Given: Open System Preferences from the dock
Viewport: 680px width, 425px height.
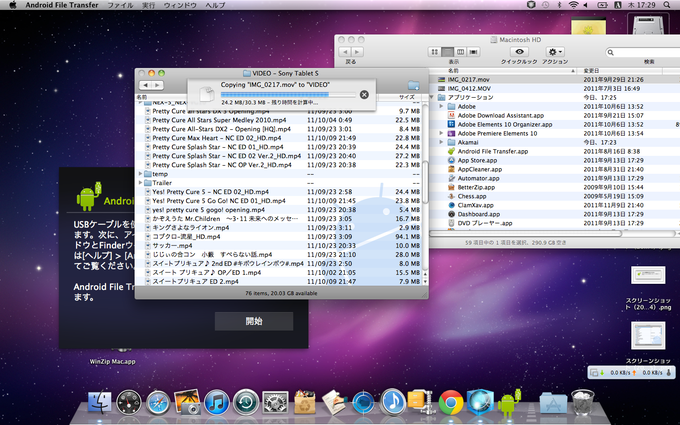Looking at the screenshot, I should [275, 403].
